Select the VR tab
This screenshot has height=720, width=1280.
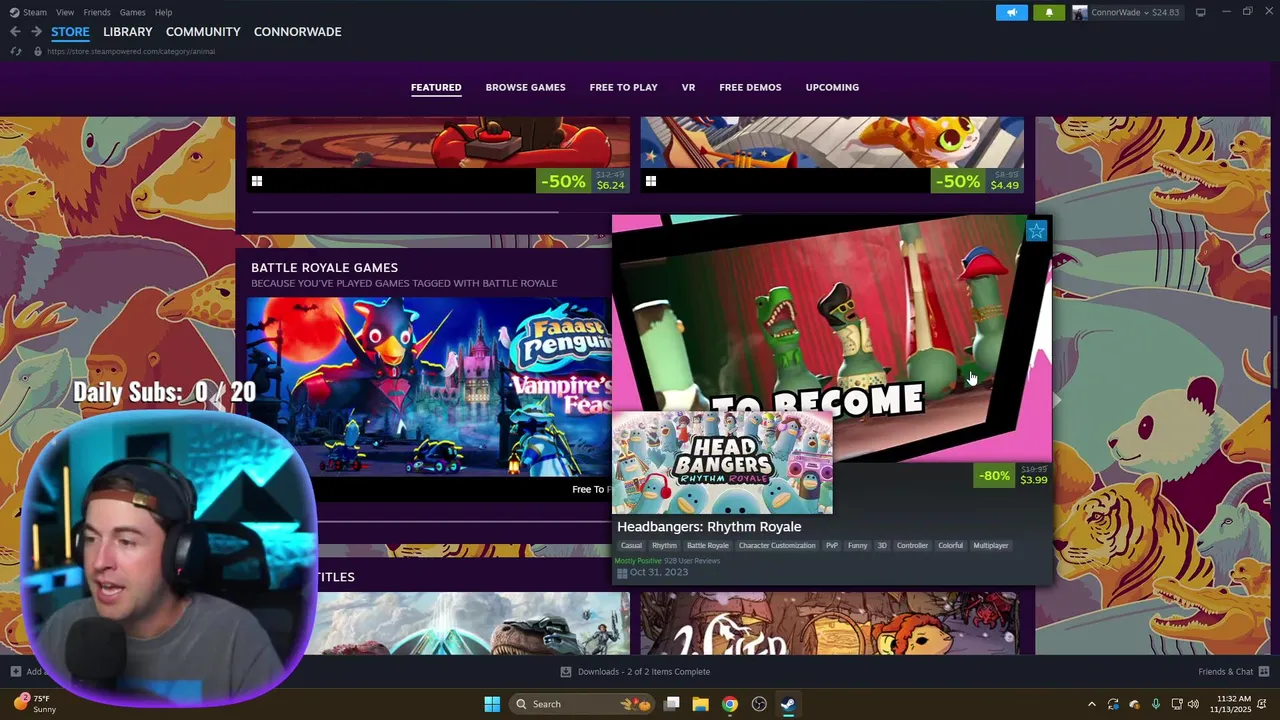point(688,87)
